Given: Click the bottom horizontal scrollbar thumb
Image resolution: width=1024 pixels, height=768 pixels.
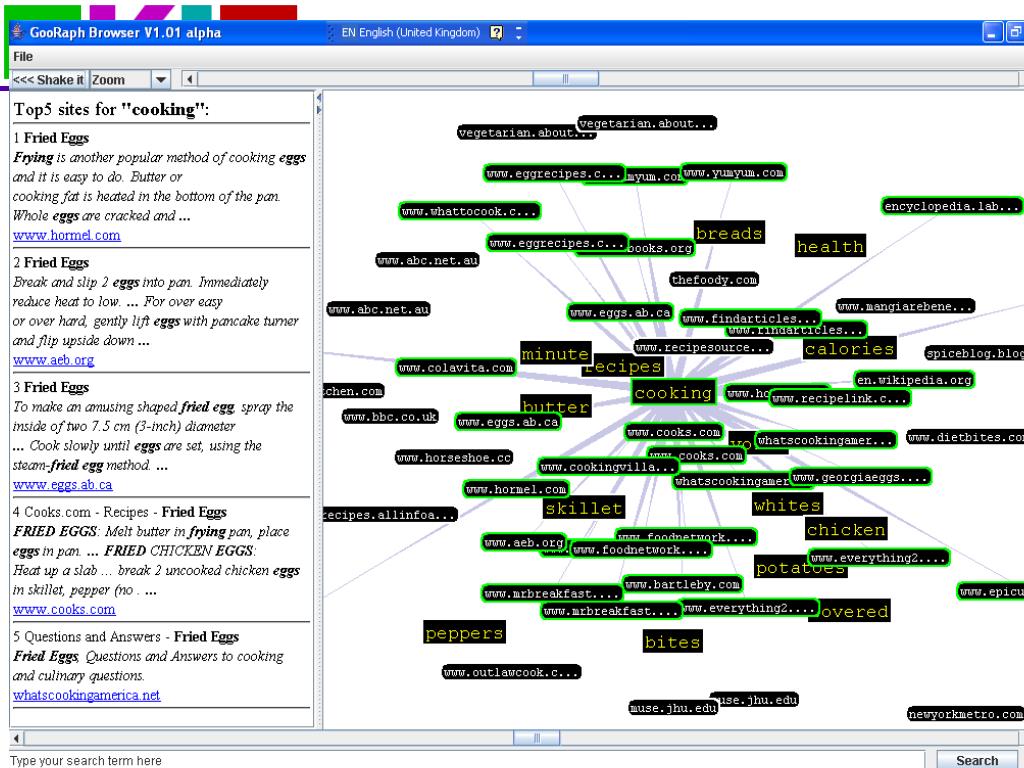Looking at the screenshot, I should 536,738.
